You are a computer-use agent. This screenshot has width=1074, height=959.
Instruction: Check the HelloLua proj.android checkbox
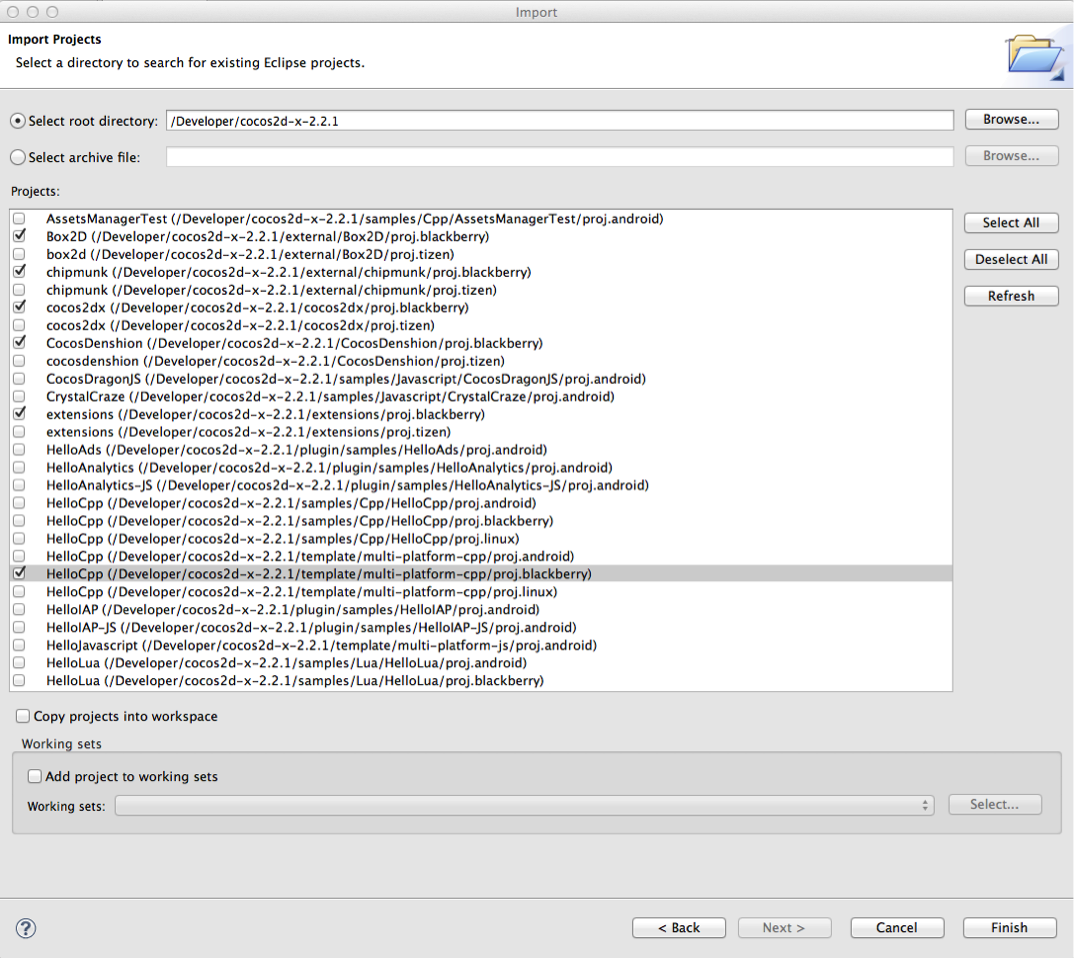point(19,663)
